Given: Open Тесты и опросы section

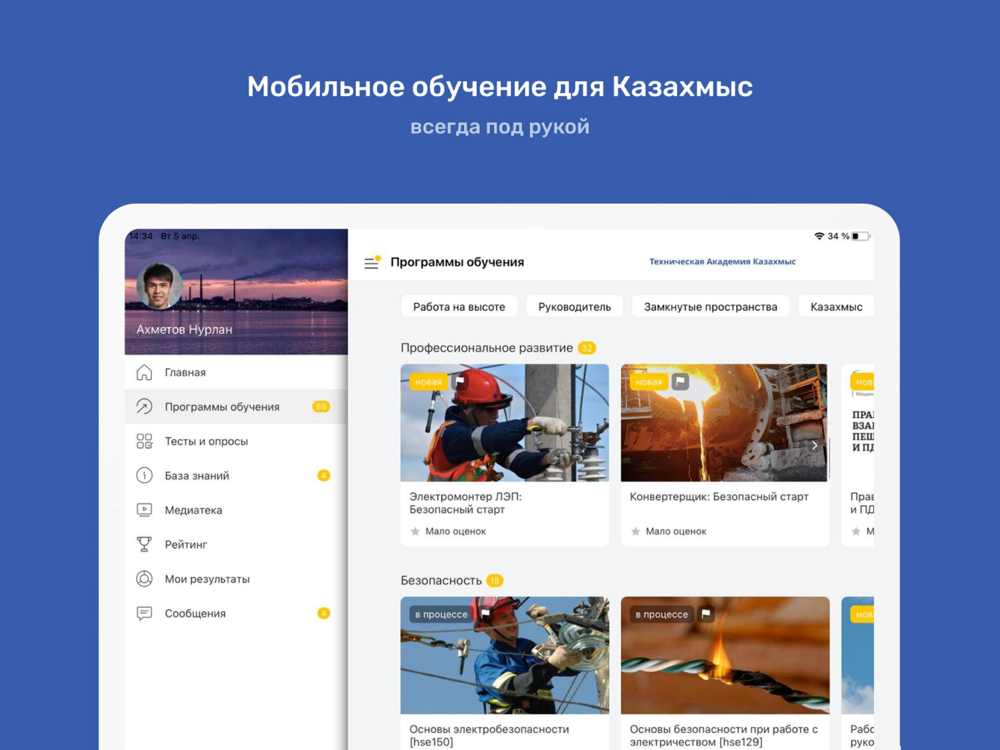Looking at the screenshot, I should (x=236, y=441).
